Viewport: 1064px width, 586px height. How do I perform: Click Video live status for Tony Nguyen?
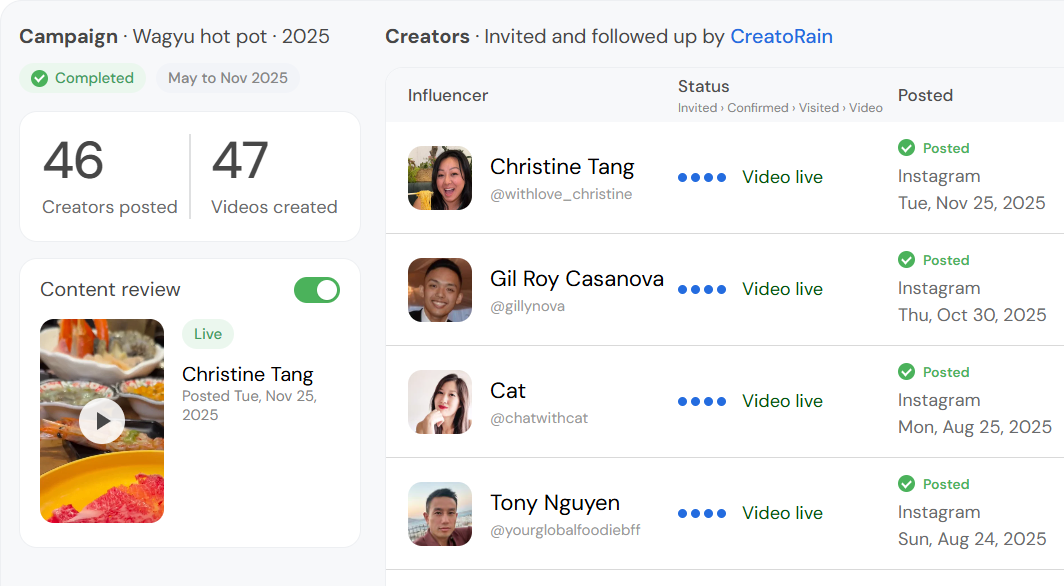click(x=782, y=513)
